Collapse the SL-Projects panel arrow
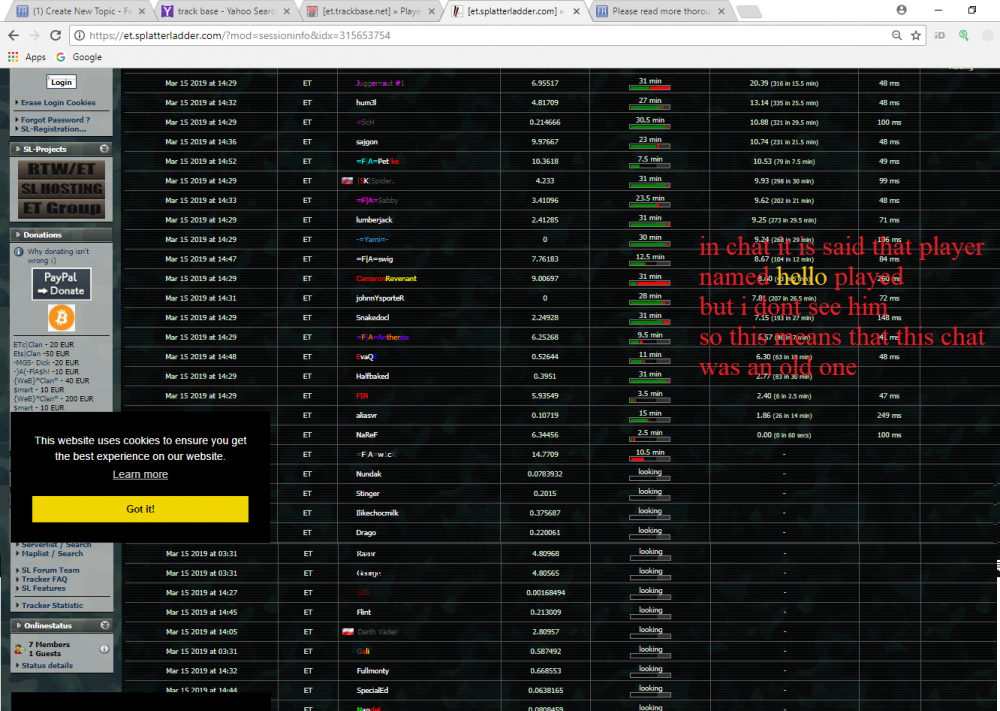The width and height of the screenshot is (1000, 711). point(105,149)
